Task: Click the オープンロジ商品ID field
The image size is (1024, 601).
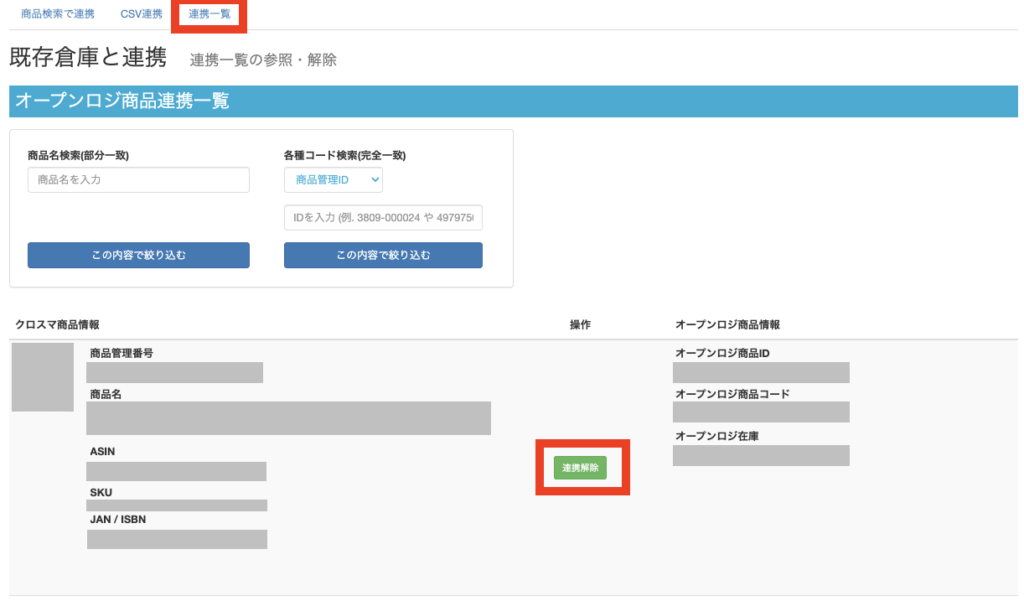Action: point(761,372)
